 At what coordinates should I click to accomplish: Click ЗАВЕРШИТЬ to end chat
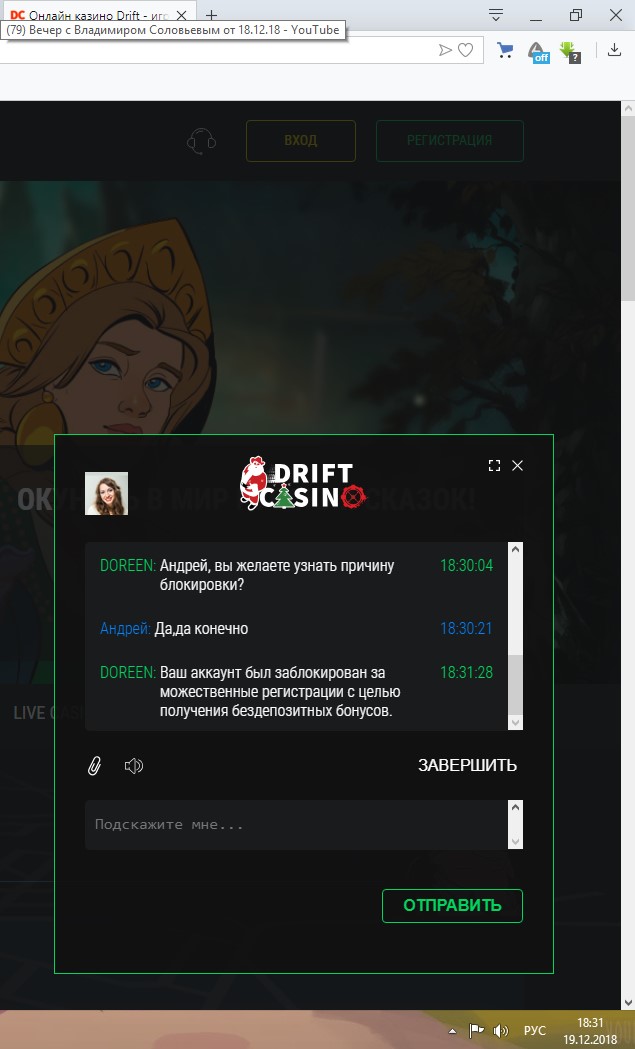tap(467, 765)
